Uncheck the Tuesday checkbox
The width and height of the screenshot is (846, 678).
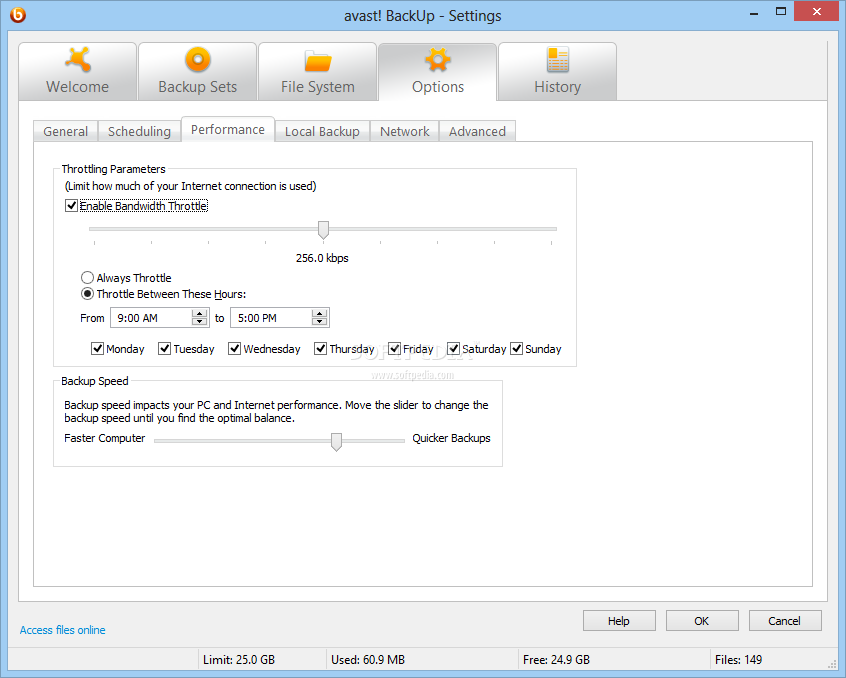(x=165, y=349)
